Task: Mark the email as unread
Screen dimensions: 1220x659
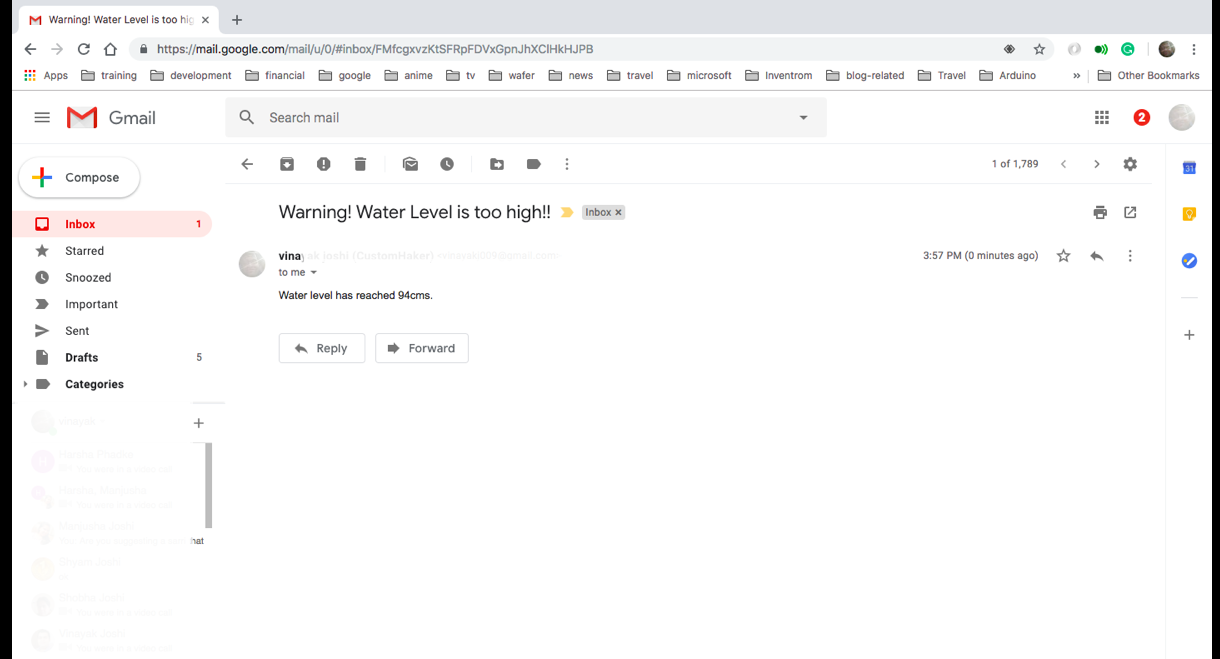Action: (x=410, y=164)
